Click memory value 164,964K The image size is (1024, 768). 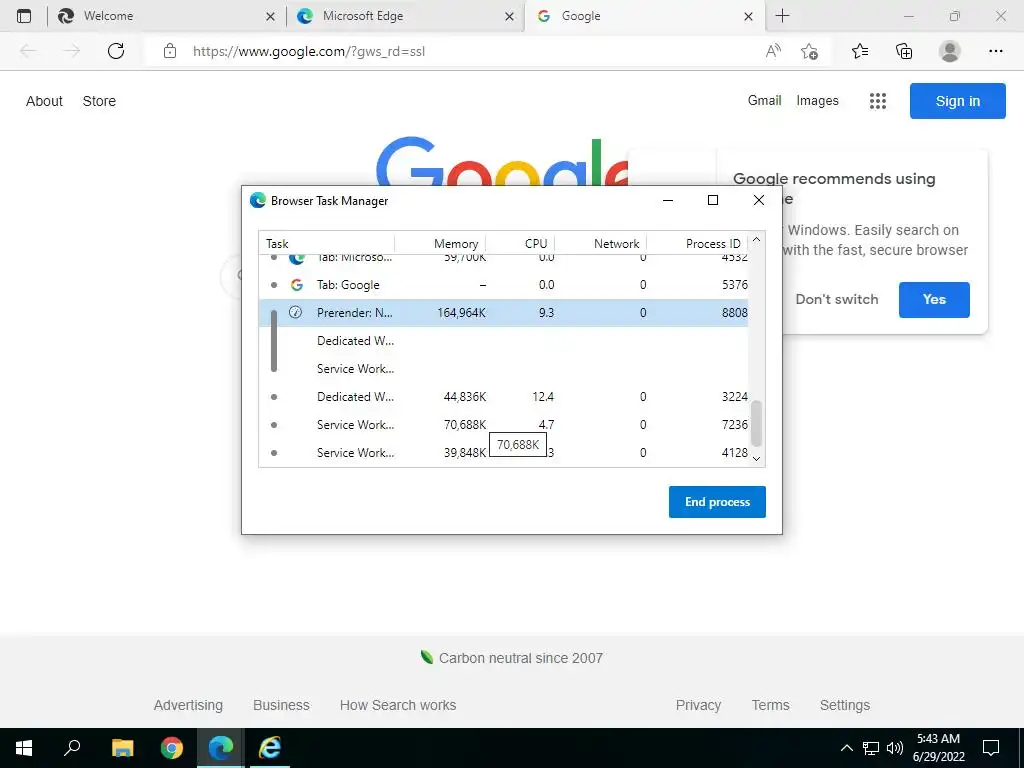[x=461, y=313]
